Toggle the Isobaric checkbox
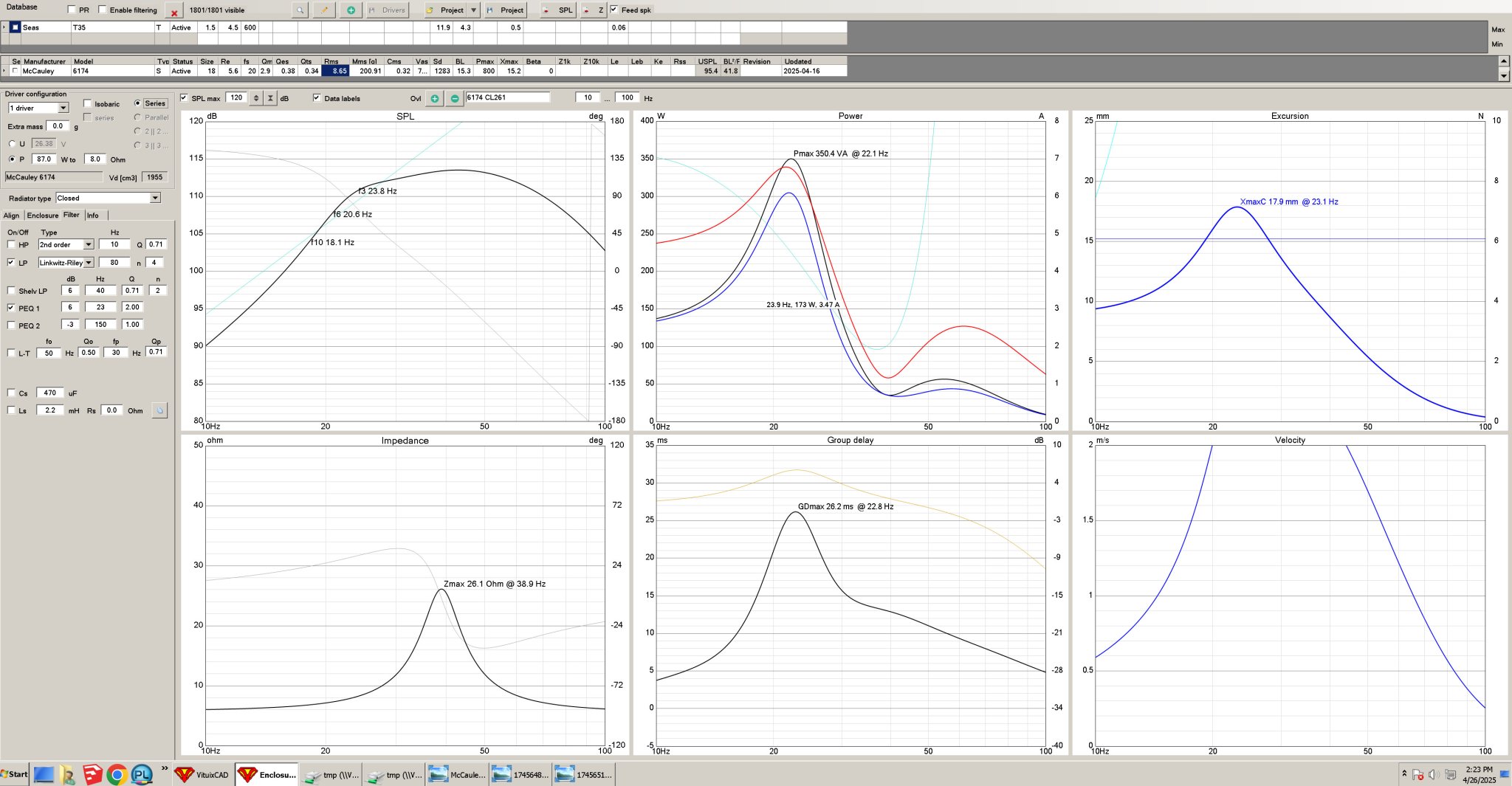 coord(88,103)
